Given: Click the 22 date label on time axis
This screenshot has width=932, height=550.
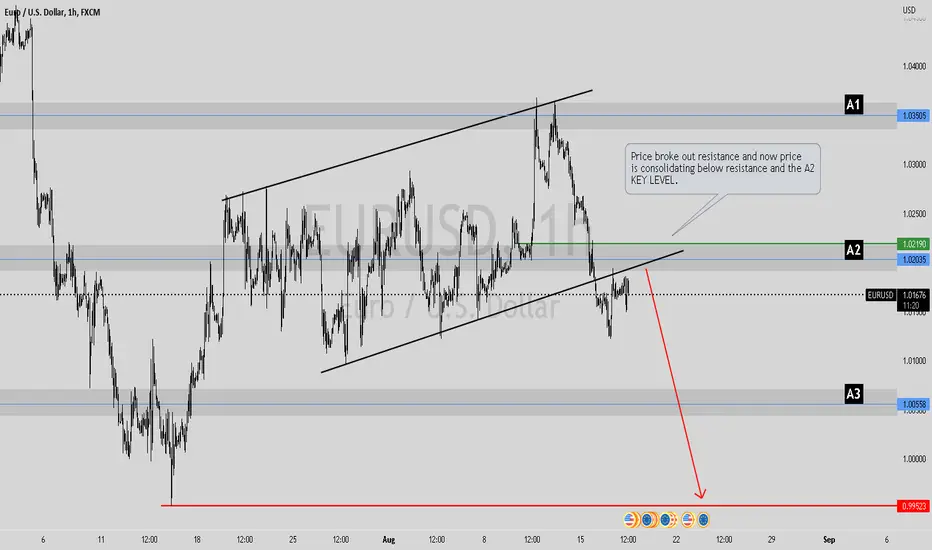Looking at the screenshot, I should coord(676,540).
